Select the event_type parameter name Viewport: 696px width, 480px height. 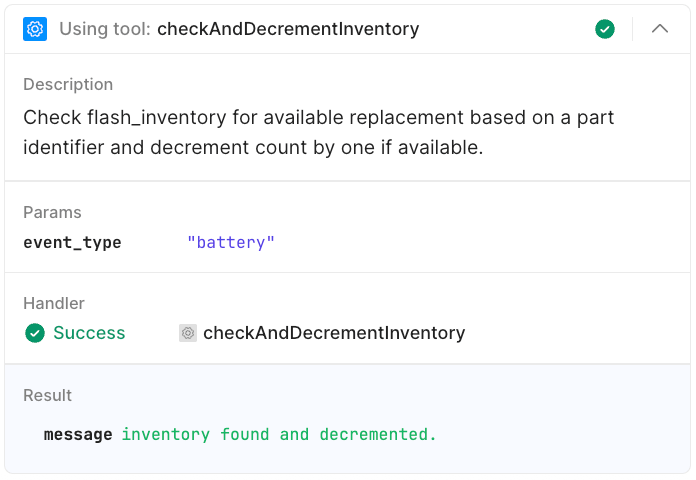coord(72,243)
